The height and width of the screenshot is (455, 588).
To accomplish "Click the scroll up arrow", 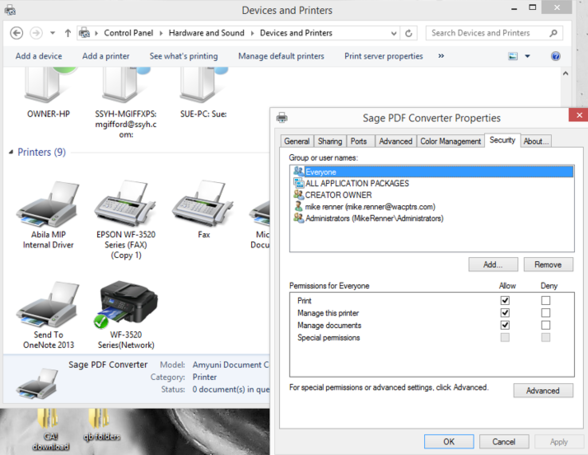I will click(566, 74).
